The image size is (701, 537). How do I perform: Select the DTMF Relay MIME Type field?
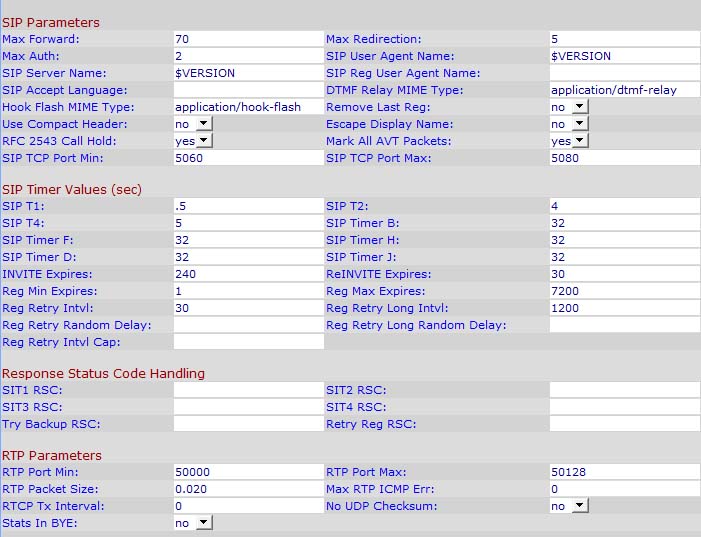[624, 90]
